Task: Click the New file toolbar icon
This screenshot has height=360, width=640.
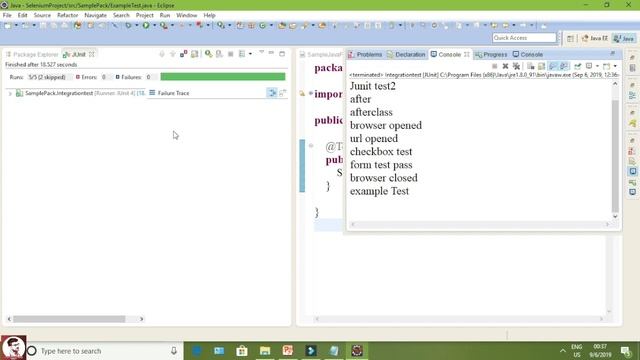Action: [8, 25]
